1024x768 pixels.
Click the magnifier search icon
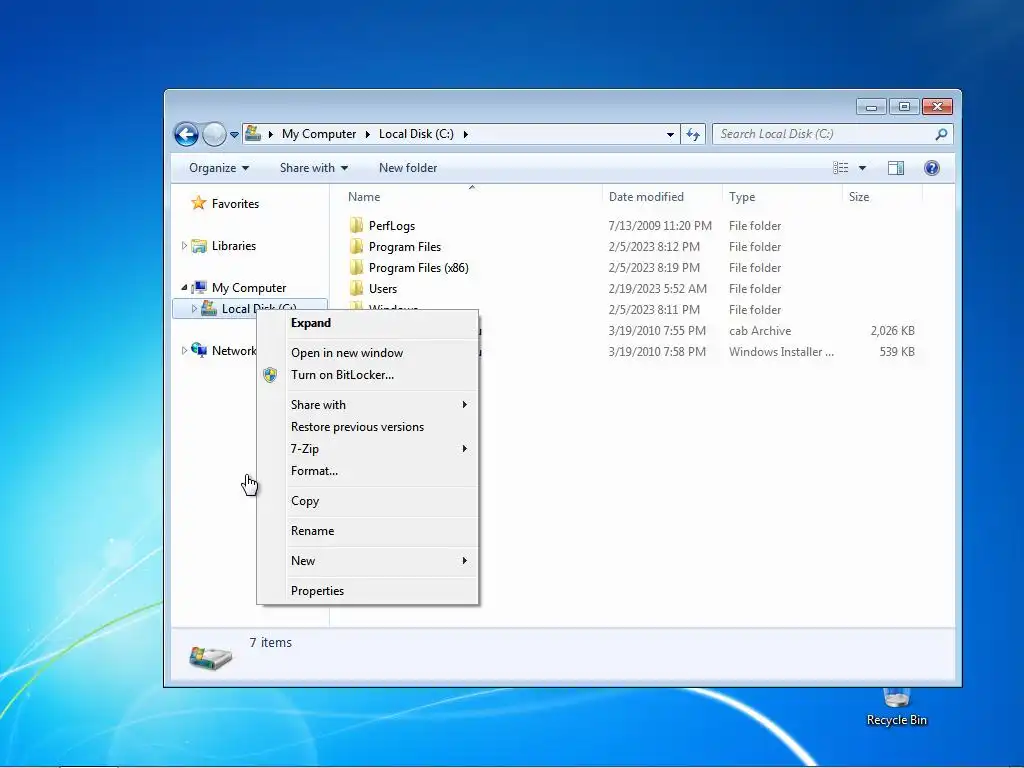[941, 134]
